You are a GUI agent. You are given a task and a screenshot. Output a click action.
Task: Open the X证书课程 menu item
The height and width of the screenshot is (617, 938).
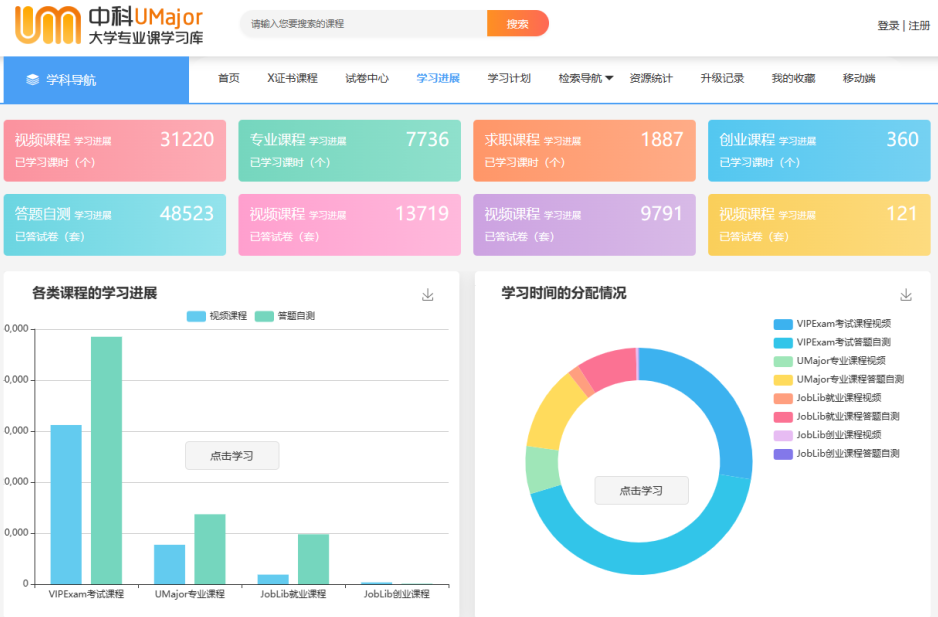292,79
